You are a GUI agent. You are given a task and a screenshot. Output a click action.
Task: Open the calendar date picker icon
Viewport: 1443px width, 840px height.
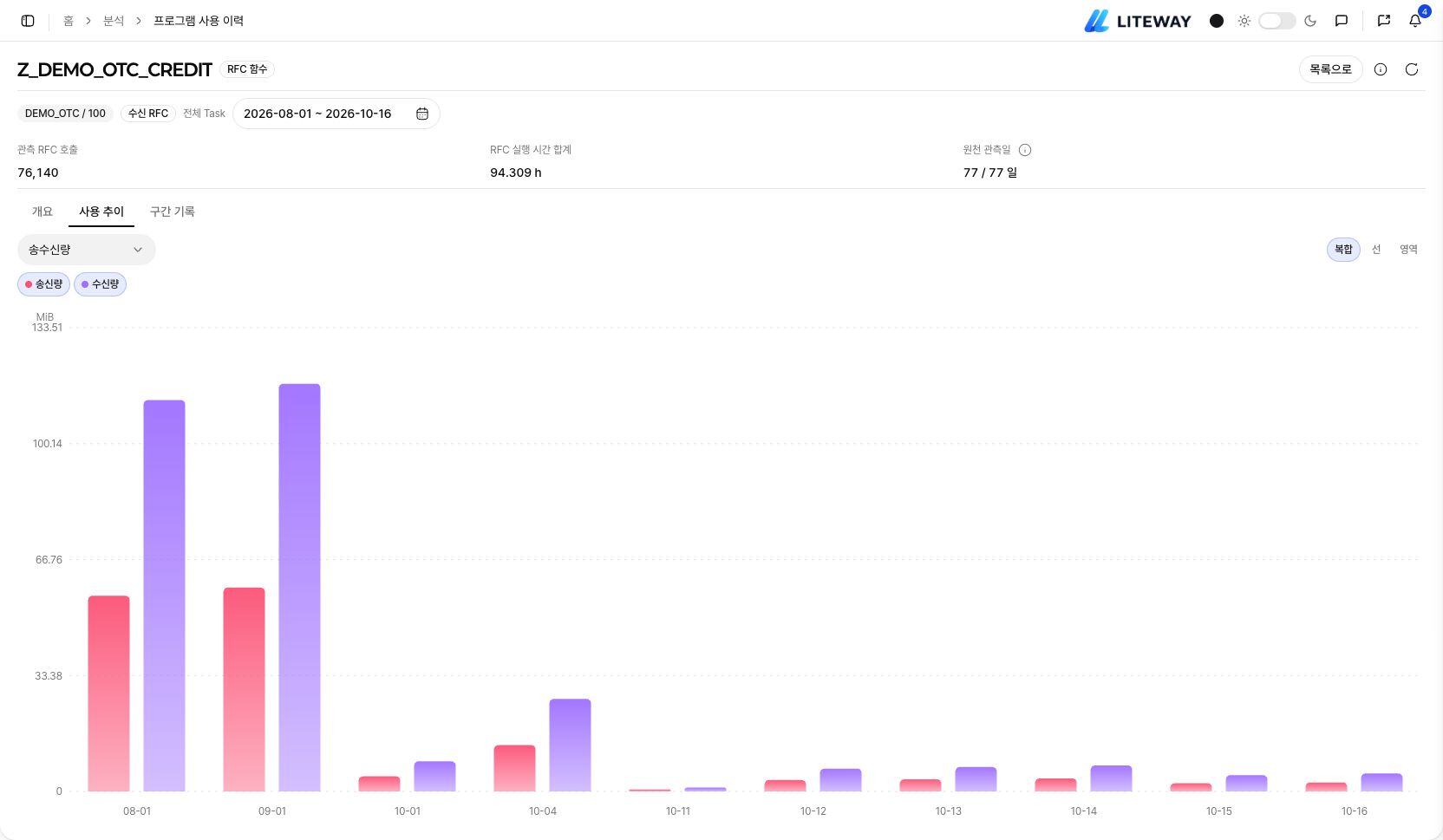(422, 114)
